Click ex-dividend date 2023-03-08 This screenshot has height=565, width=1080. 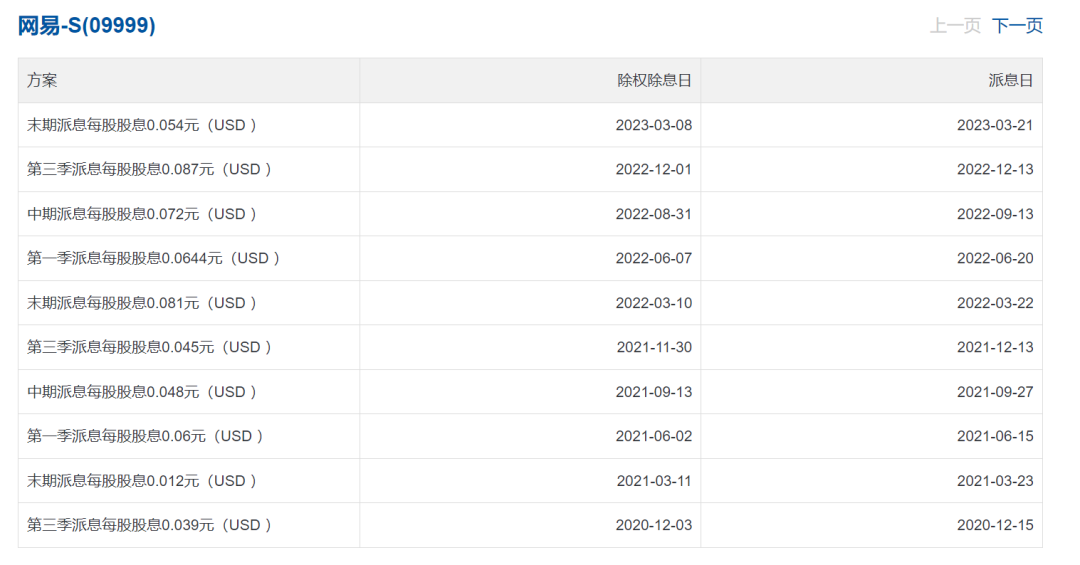pyautogui.click(x=653, y=125)
